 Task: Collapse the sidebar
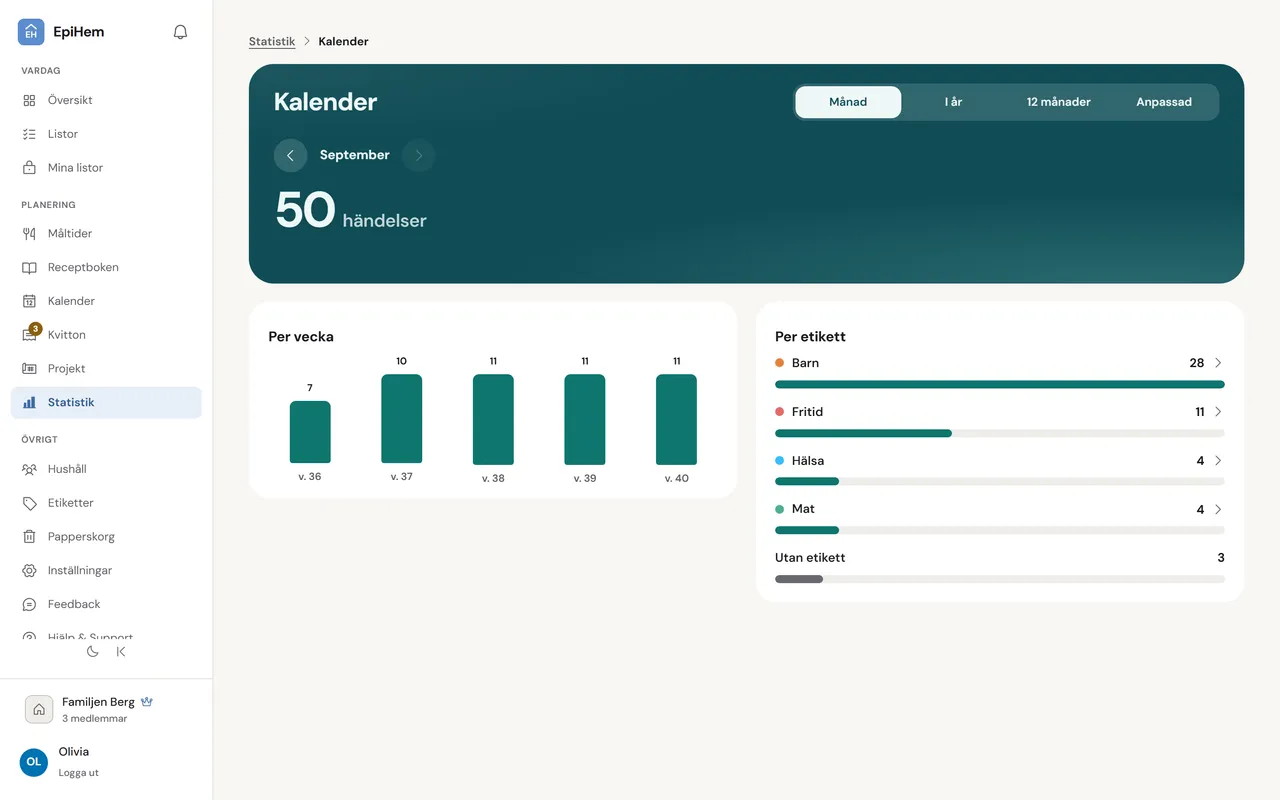tap(121, 652)
